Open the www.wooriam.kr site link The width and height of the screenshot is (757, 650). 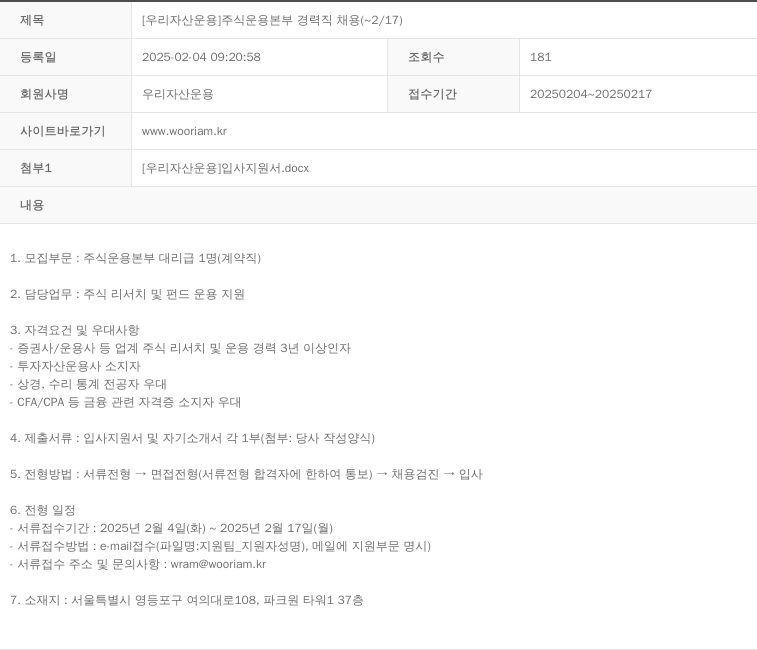pos(184,131)
